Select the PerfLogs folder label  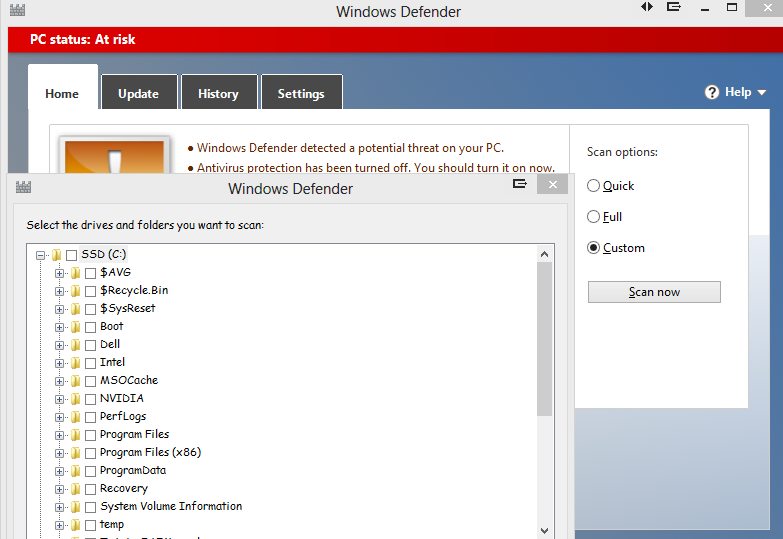tap(123, 416)
